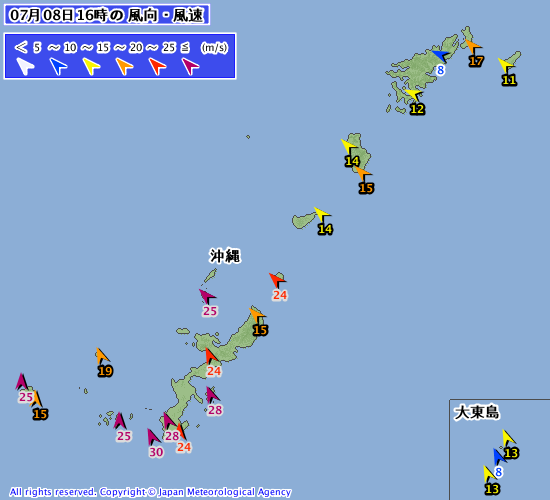Click the legend threshold number 5

37,47
